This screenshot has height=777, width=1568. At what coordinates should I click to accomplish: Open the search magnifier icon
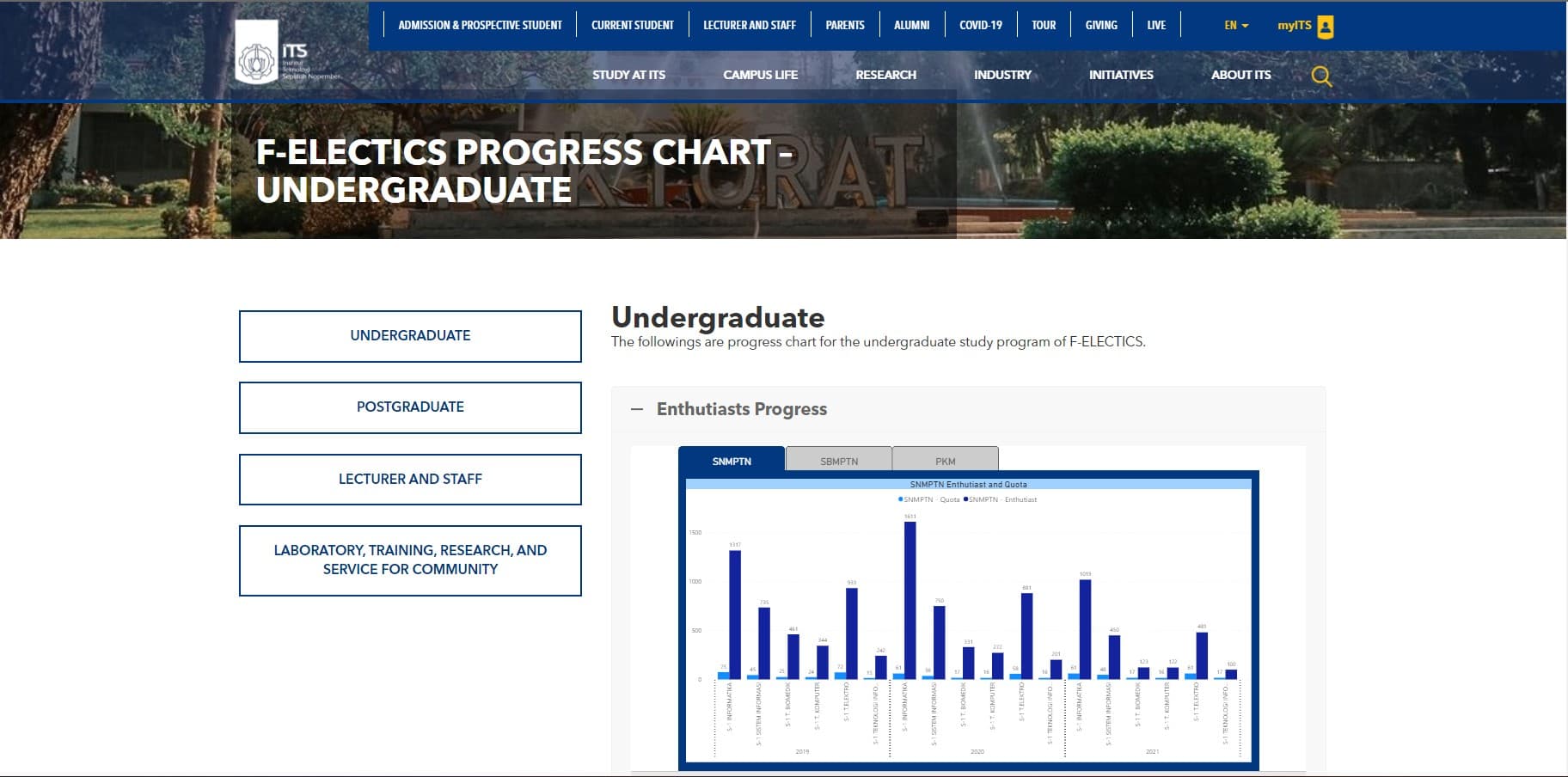pyautogui.click(x=1321, y=76)
